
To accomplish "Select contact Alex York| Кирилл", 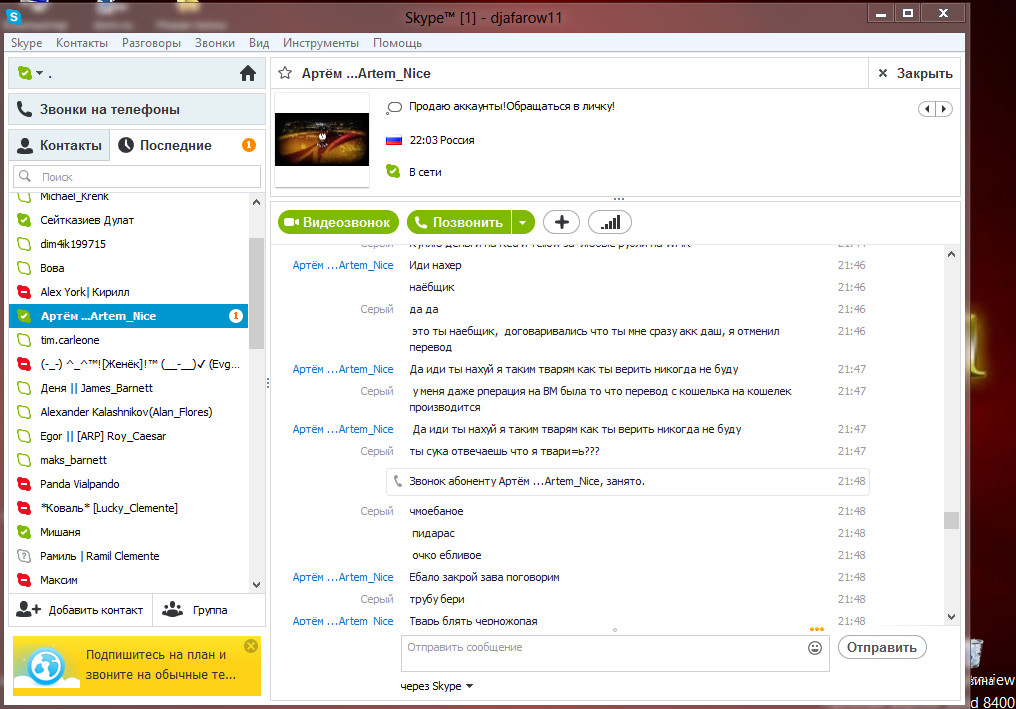I will (x=128, y=292).
